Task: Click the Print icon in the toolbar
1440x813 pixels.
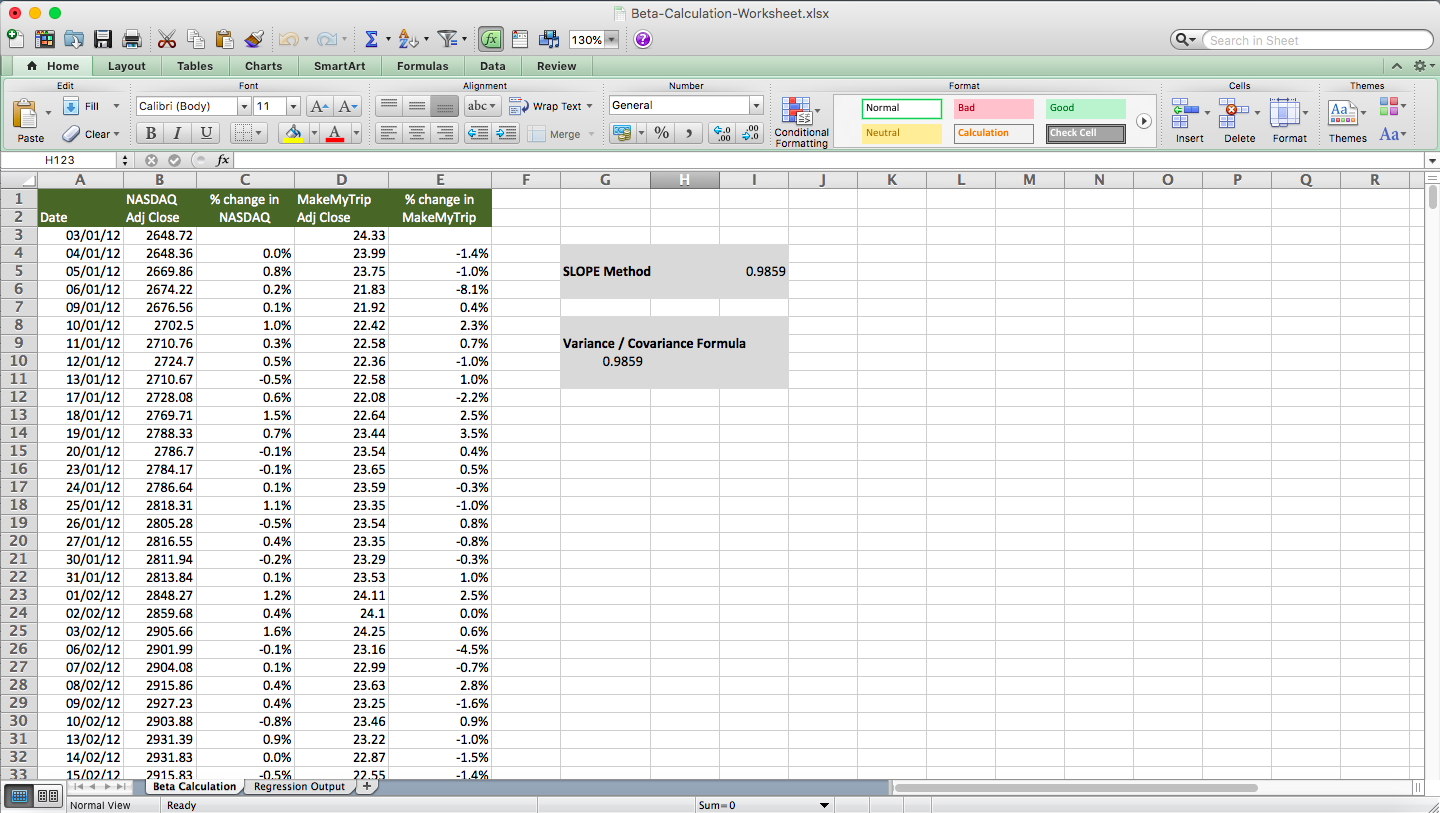Action: [131, 38]
